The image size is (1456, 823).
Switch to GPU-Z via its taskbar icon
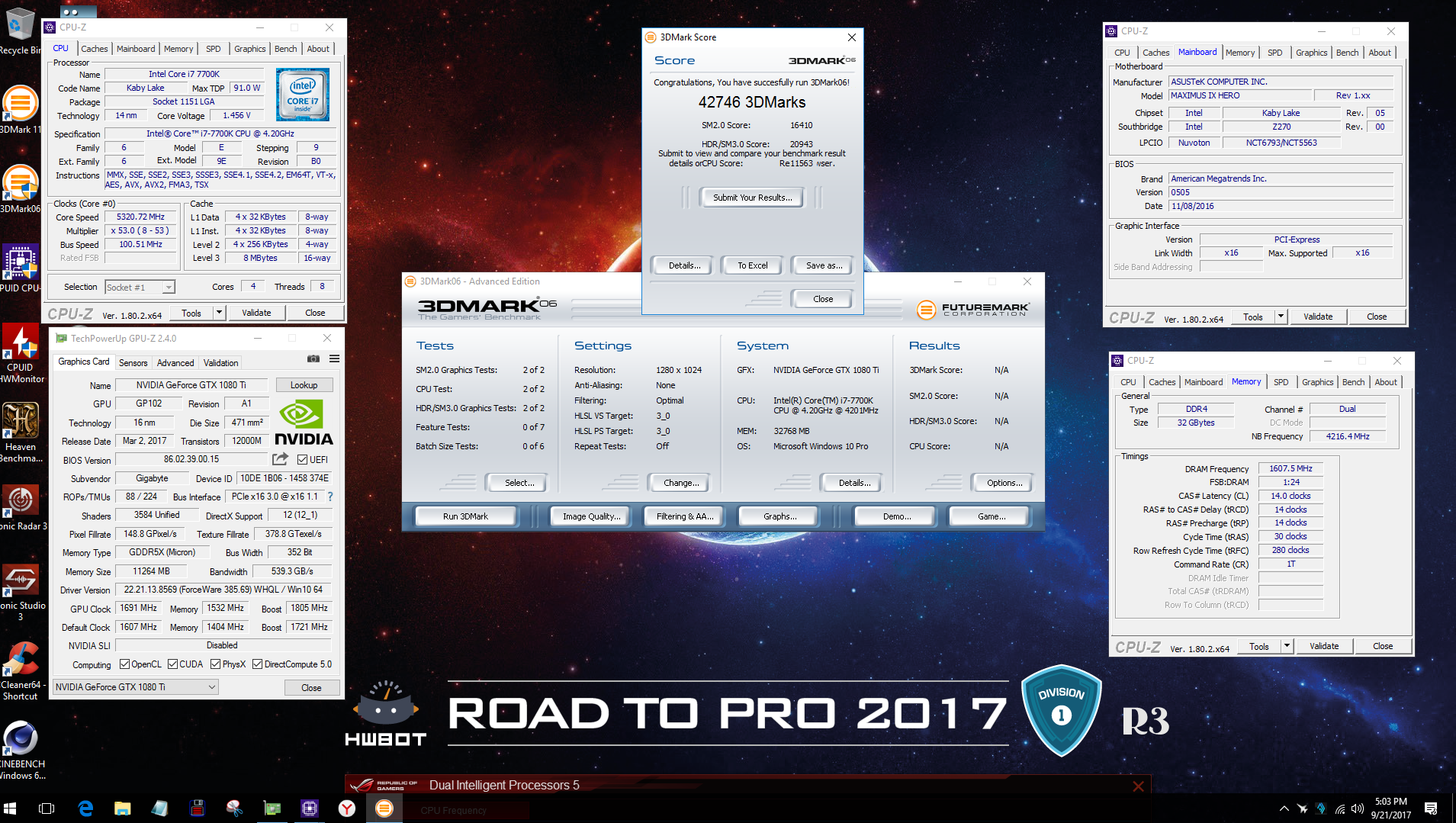[272, 809]
